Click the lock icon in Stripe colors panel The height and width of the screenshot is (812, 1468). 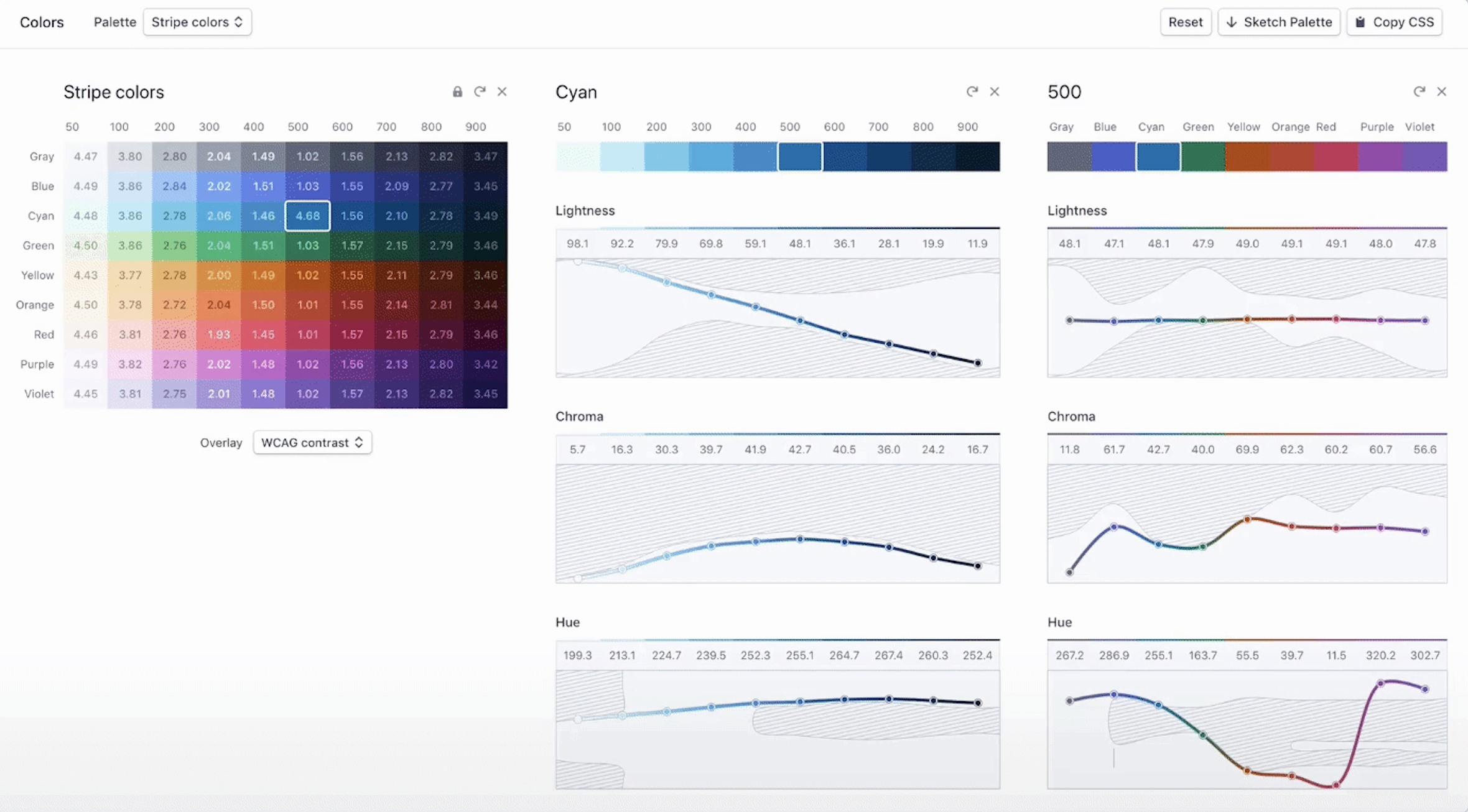pyautogui.click(x=457, y=92)
